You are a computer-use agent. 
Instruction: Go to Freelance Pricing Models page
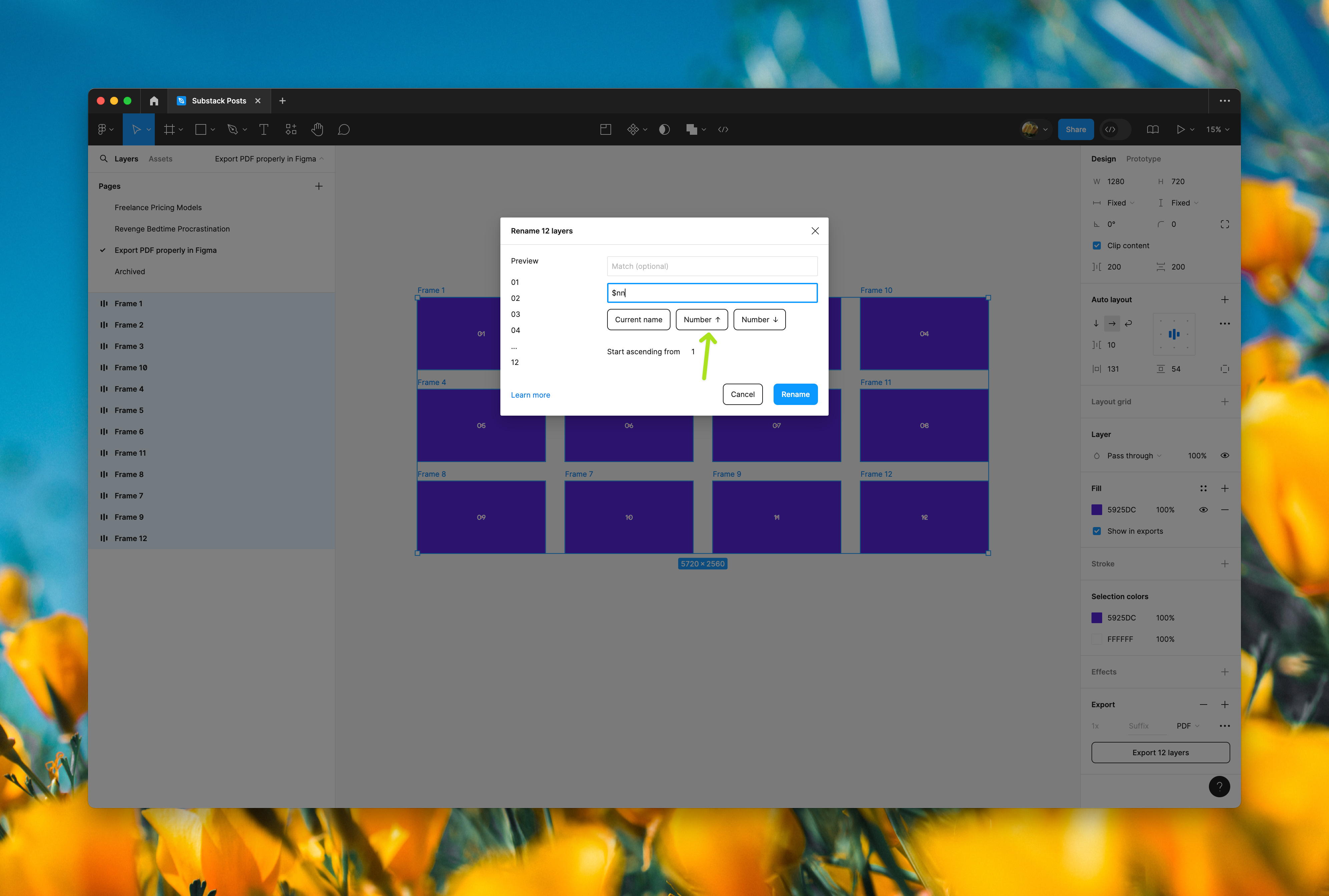(158, 207)
